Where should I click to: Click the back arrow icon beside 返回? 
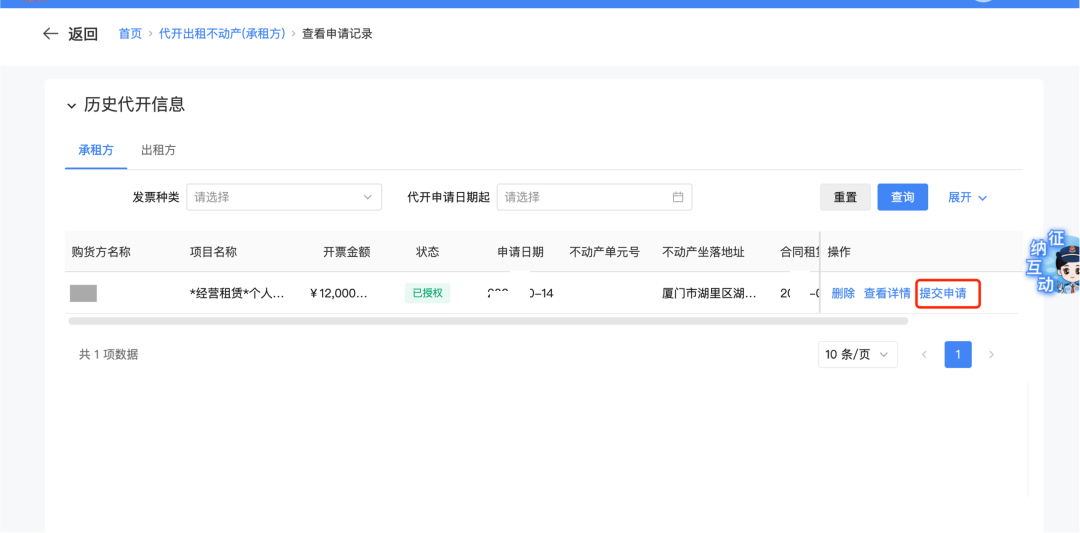pyautogui.click(x=50, y=34)
